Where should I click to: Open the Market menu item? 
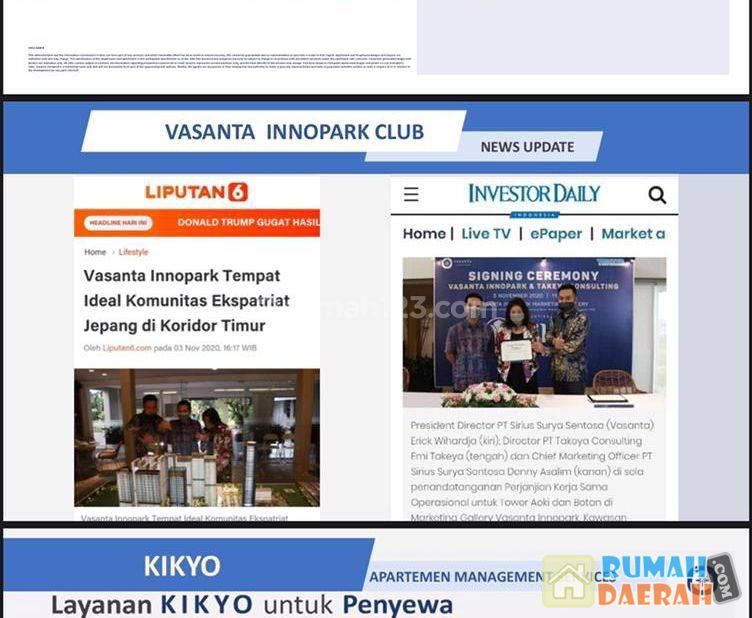[633, 233]
